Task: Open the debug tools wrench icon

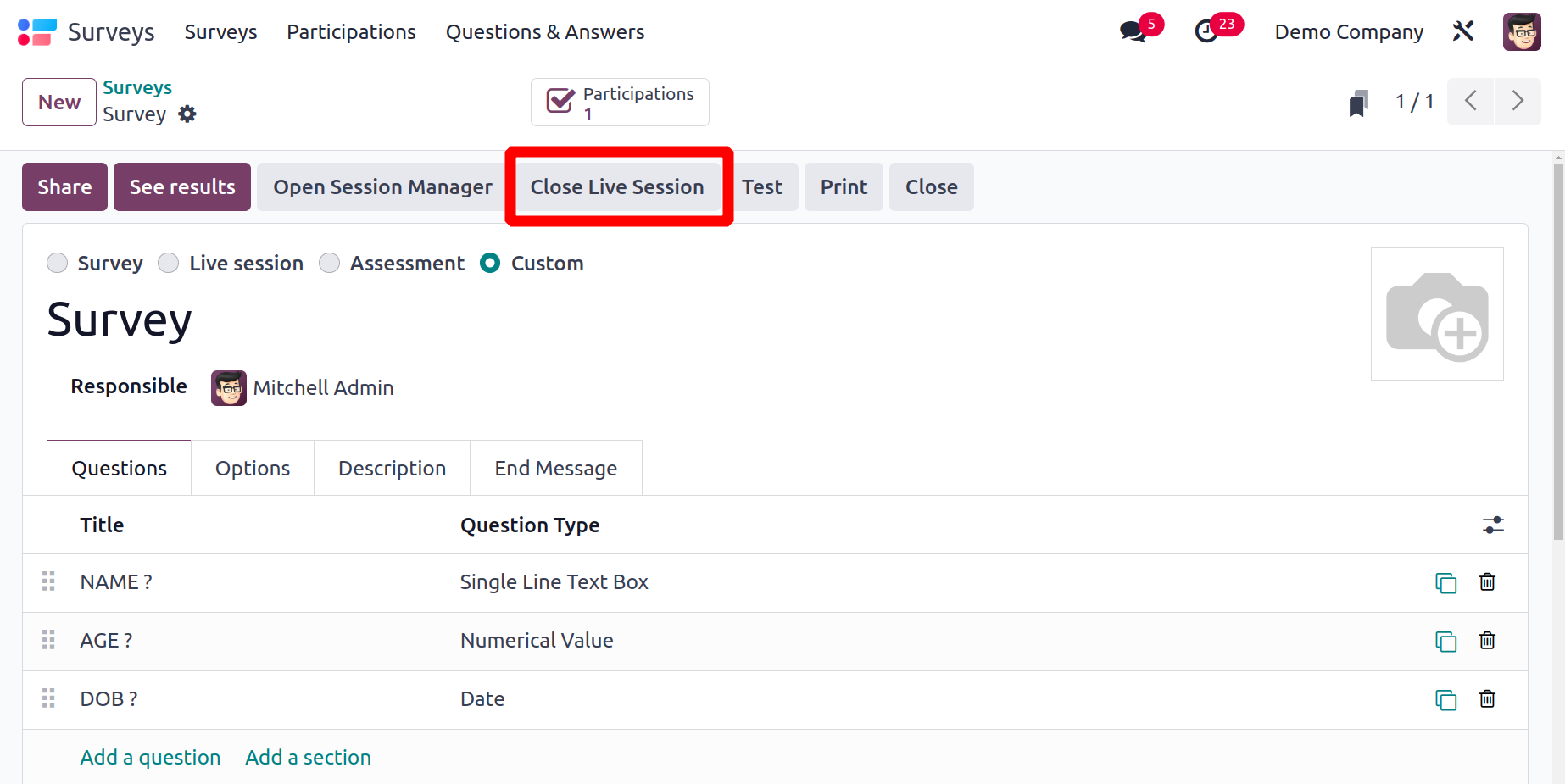Action: (1463, 31)
